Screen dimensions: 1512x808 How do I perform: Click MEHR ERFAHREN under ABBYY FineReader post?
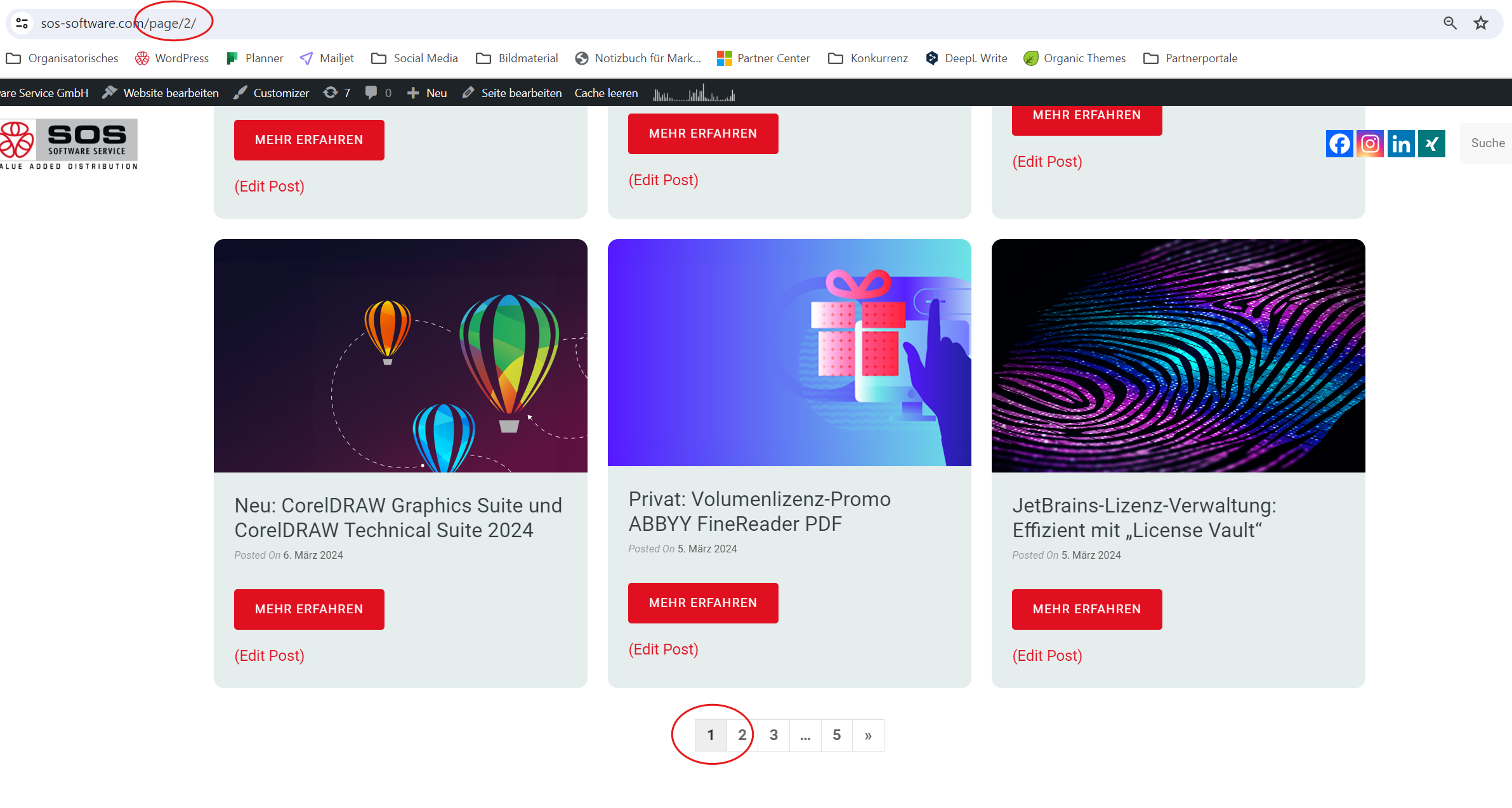point(703,603)
